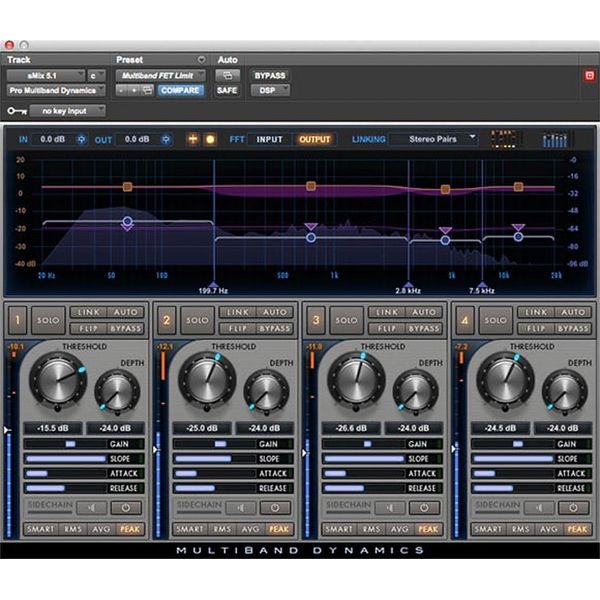This screenshot has height=600, width=600.
Task: Toggle FLIP on band 1
Action: [x=88, y=329]
